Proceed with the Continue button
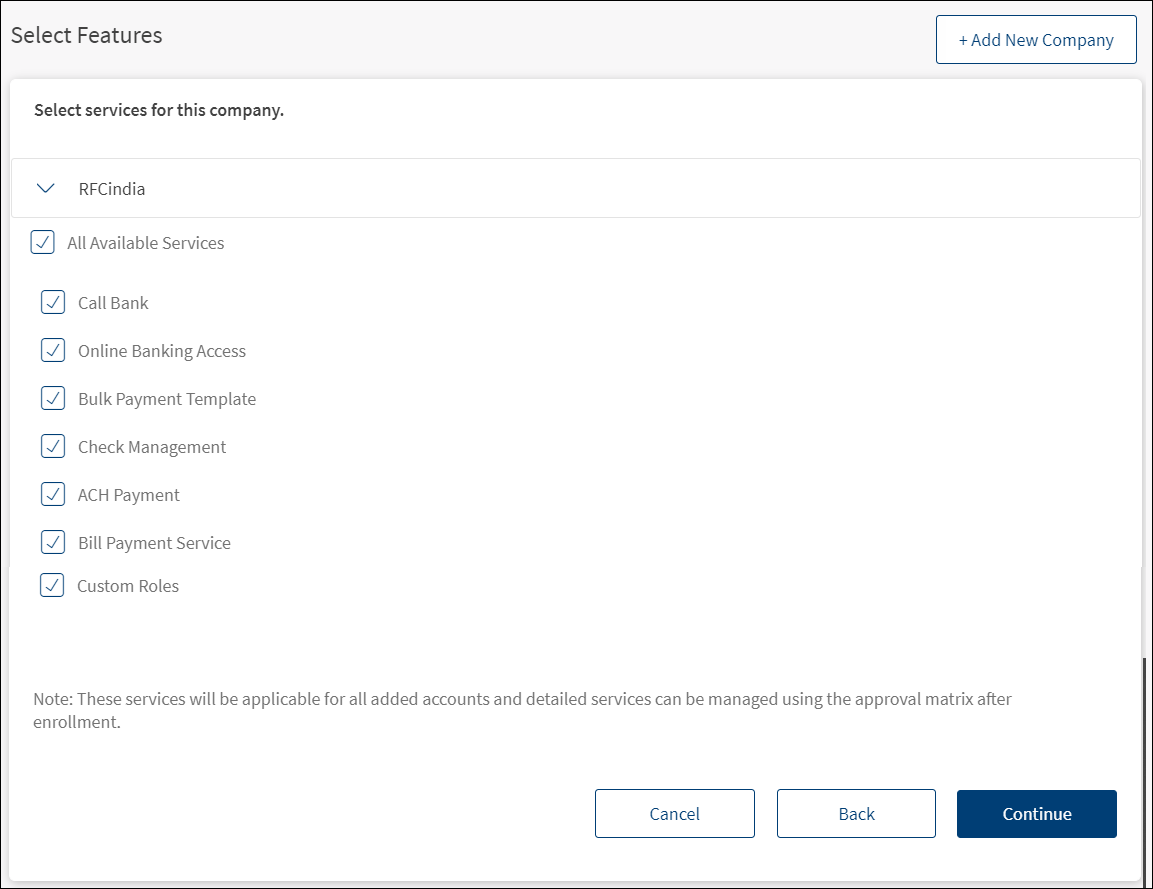Screen dimensions: 1153x889 [1037, 813]
